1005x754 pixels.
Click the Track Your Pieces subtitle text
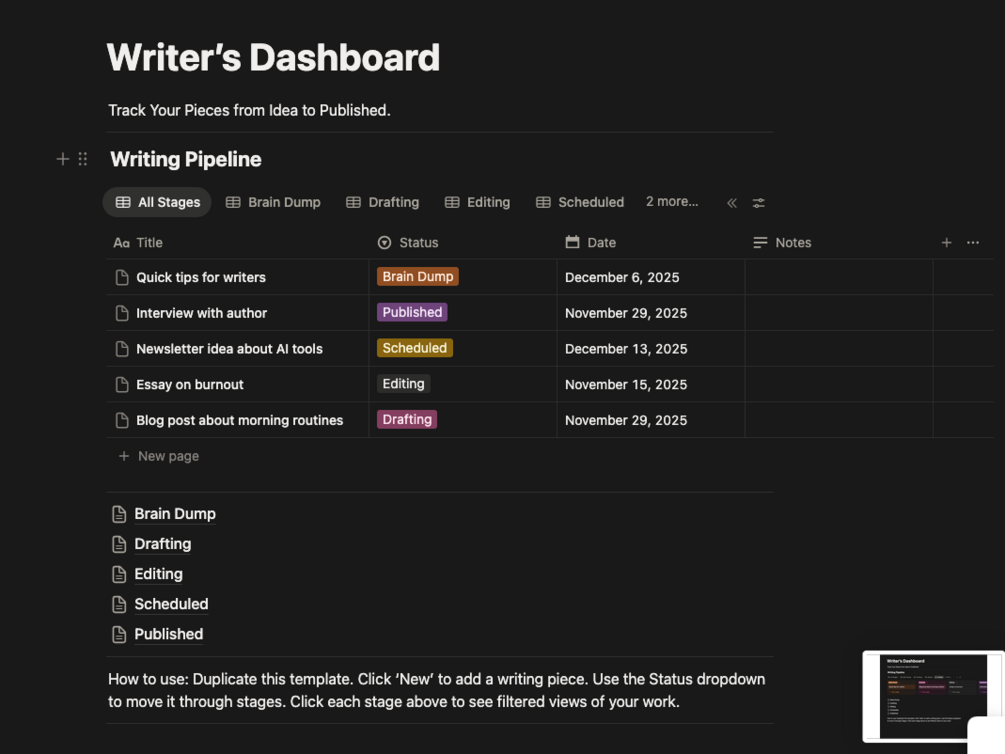pos(249,110)
